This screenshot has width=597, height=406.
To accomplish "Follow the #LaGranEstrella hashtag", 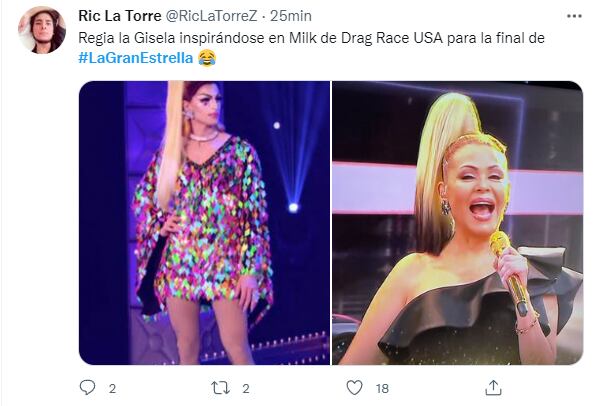I will [136, 58].
